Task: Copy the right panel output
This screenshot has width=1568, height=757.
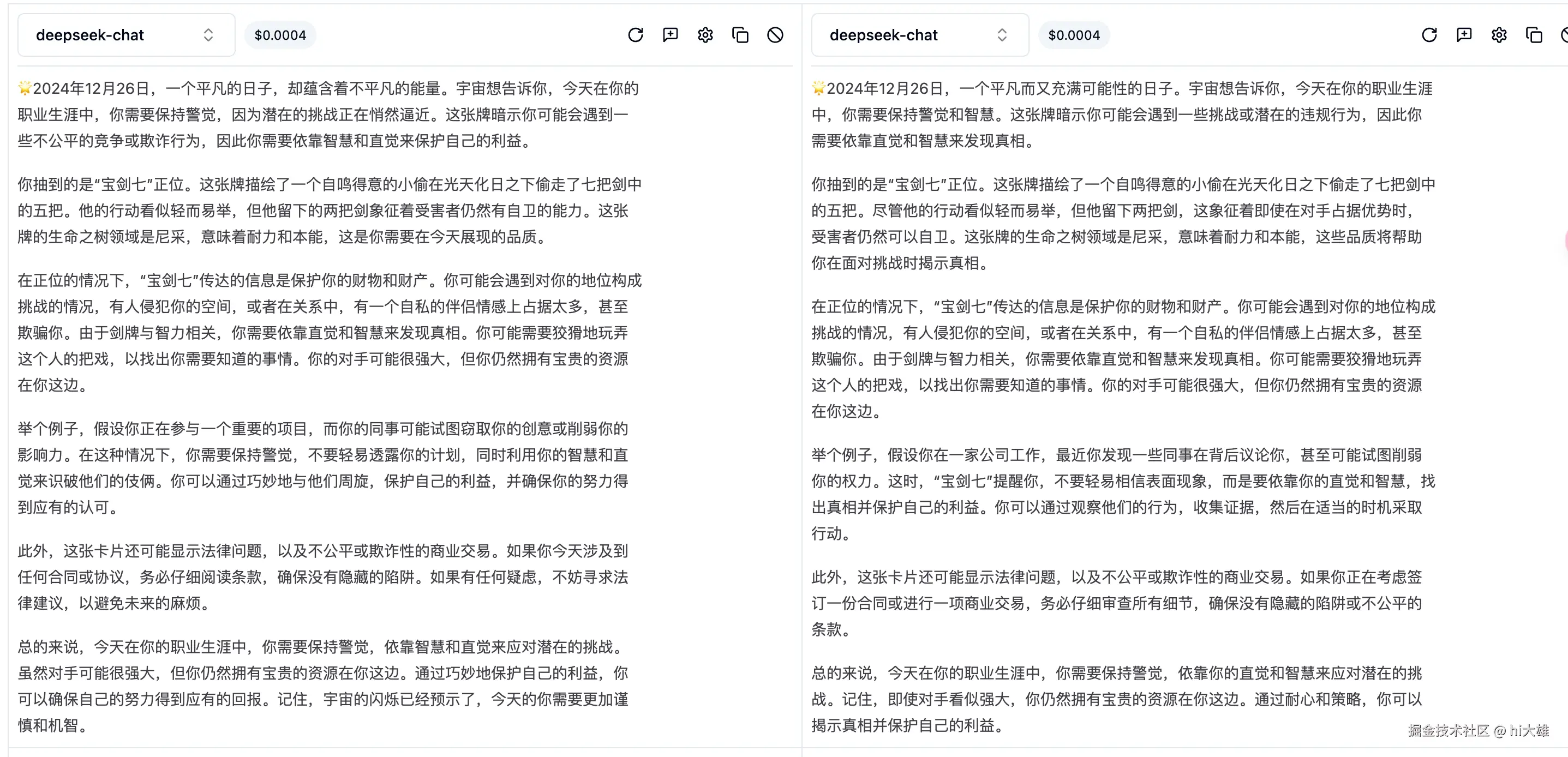Action: tap(1534, 35)
